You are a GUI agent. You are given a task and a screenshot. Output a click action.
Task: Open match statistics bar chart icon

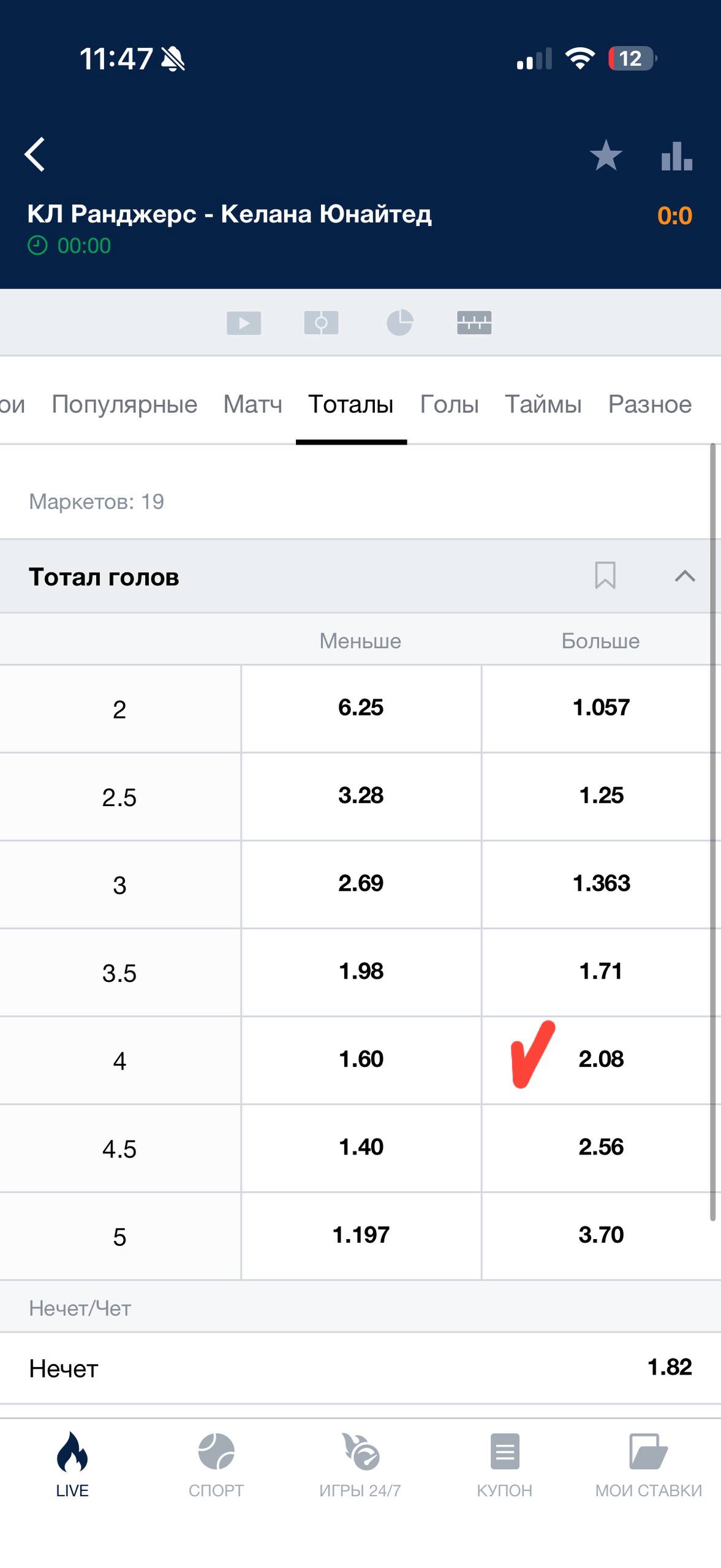(x=676, y=156)
